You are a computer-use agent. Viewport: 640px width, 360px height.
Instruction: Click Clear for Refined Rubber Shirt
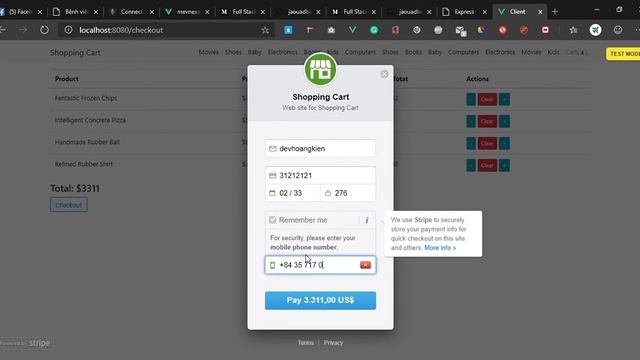click(x=487, y=165)
